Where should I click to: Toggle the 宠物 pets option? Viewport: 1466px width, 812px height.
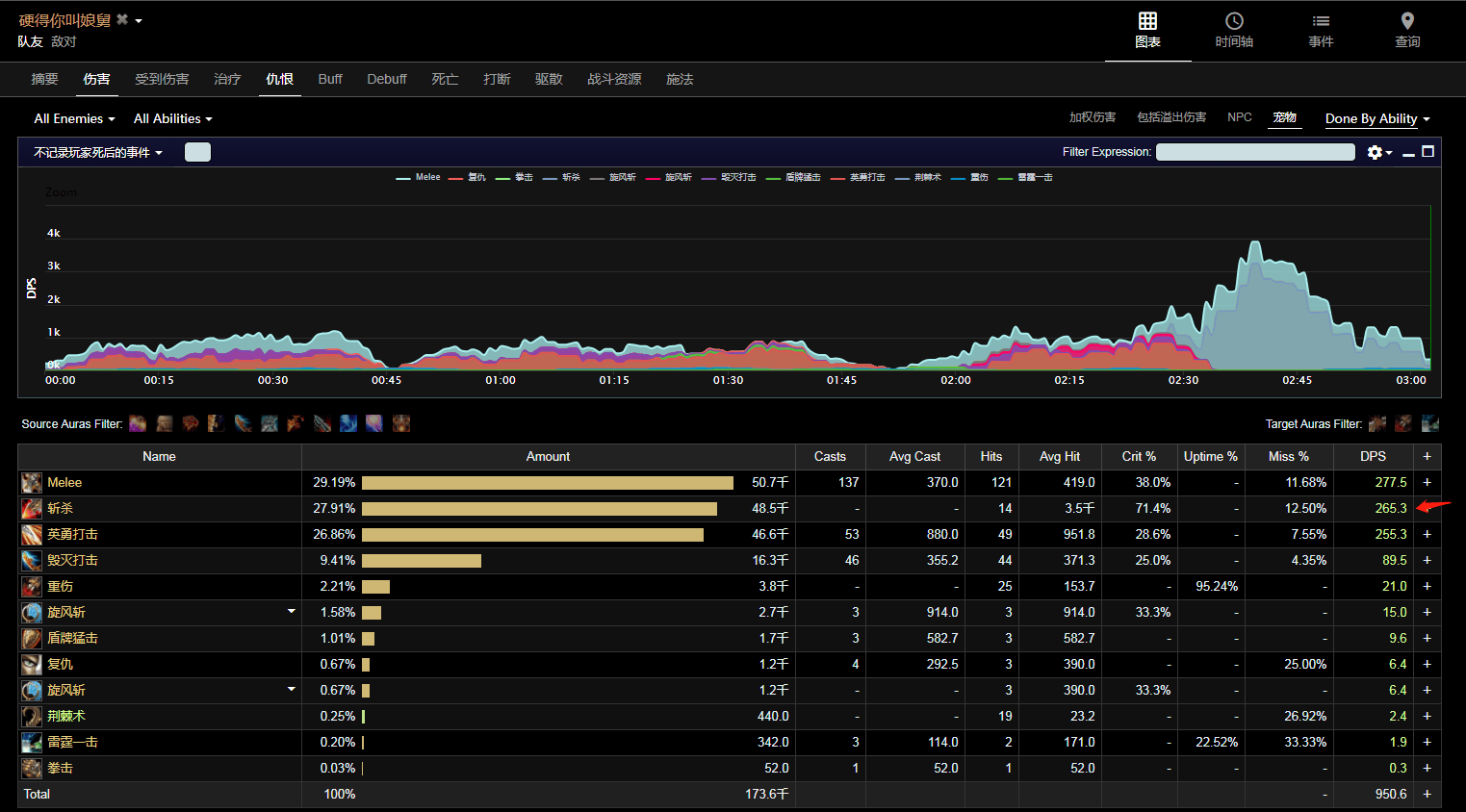point(1285,117)
